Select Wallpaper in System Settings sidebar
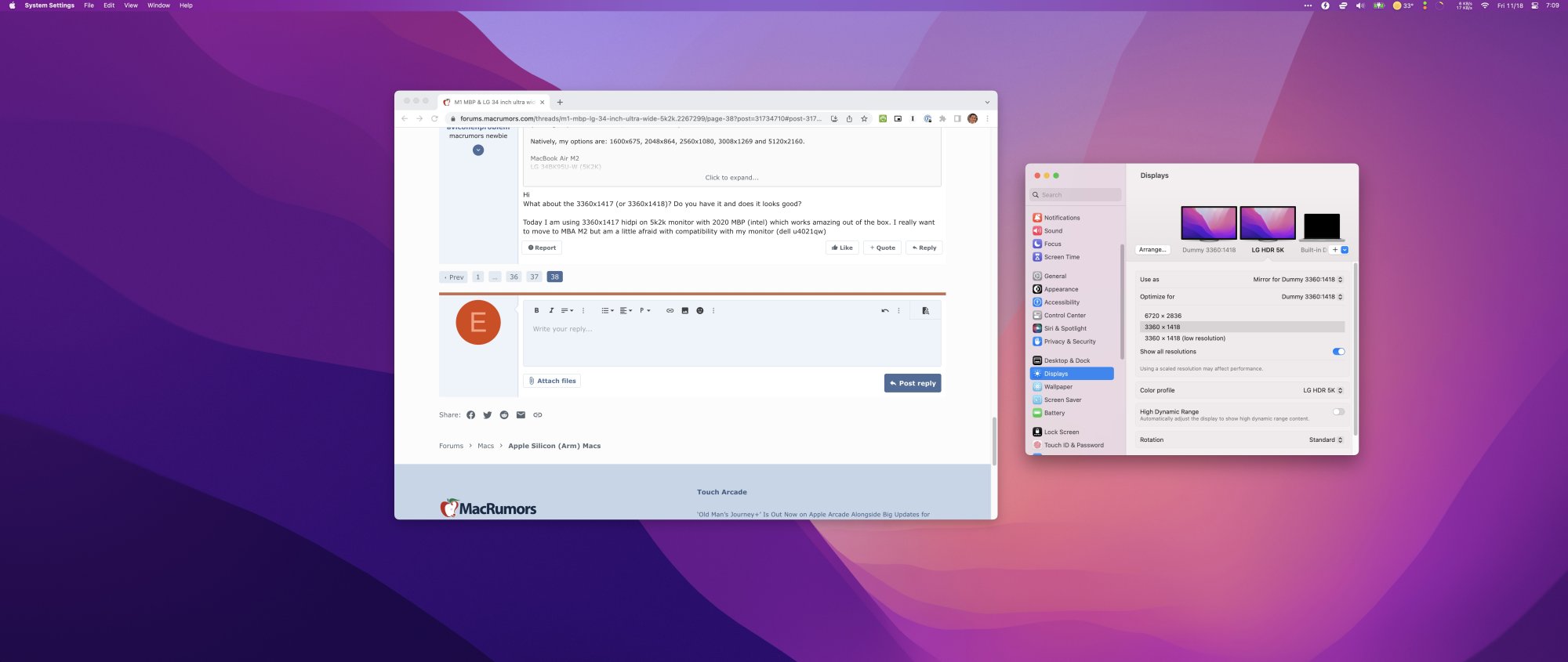 click(x=1072, y=387)
